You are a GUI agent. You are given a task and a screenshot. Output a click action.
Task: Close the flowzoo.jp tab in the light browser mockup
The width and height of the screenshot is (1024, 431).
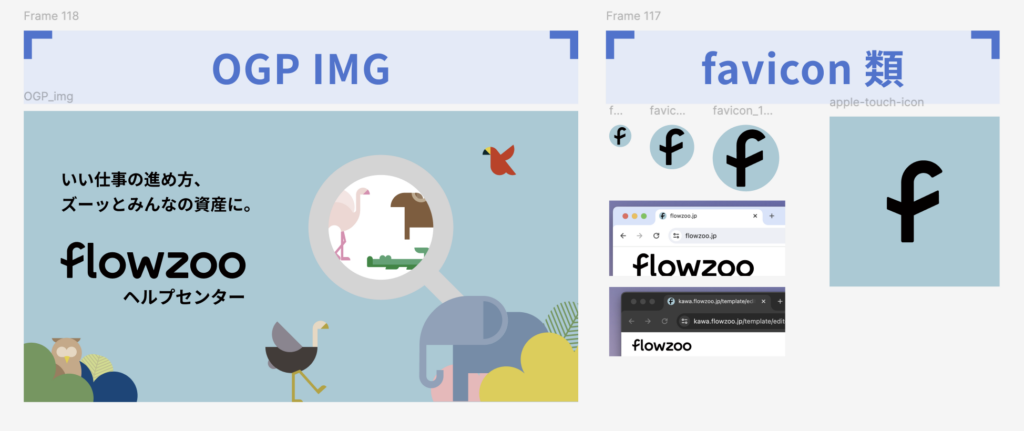pyautogui.click(x=755, y=216)
